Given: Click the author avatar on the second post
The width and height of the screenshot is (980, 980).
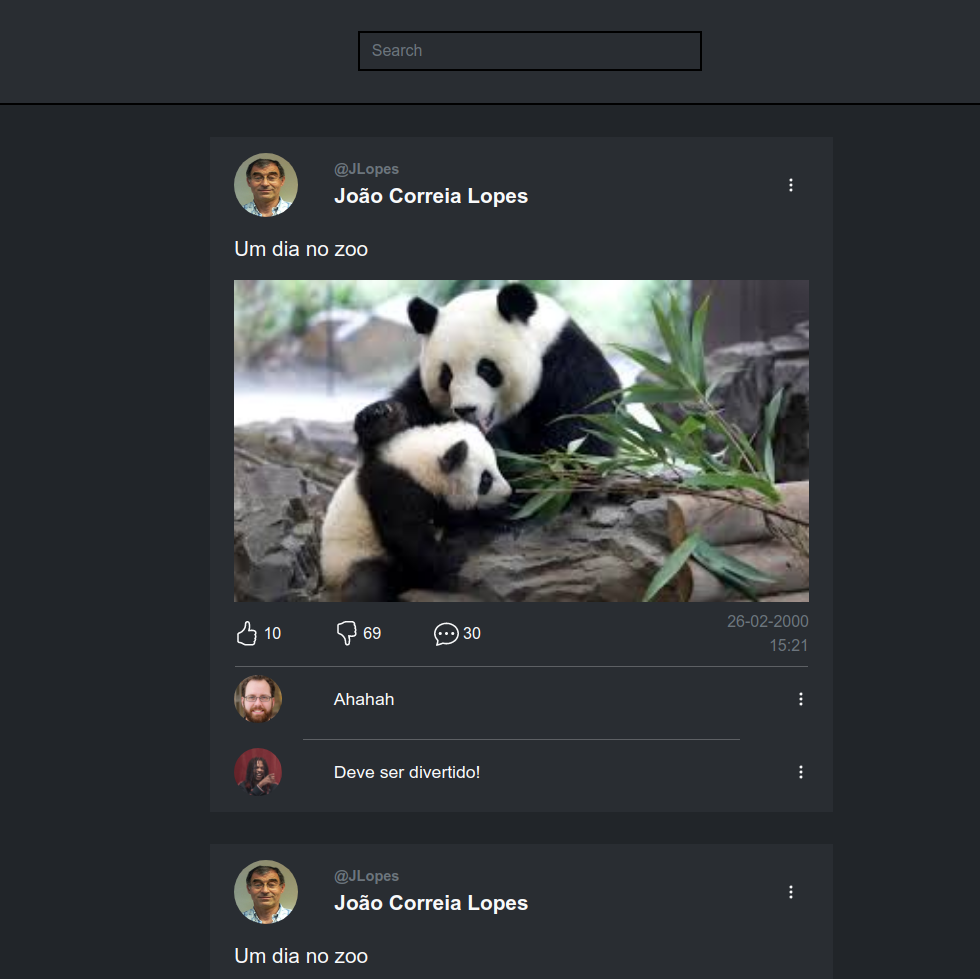Looking at the screenshot, I should pyautogui.click(x=266, y=892).
